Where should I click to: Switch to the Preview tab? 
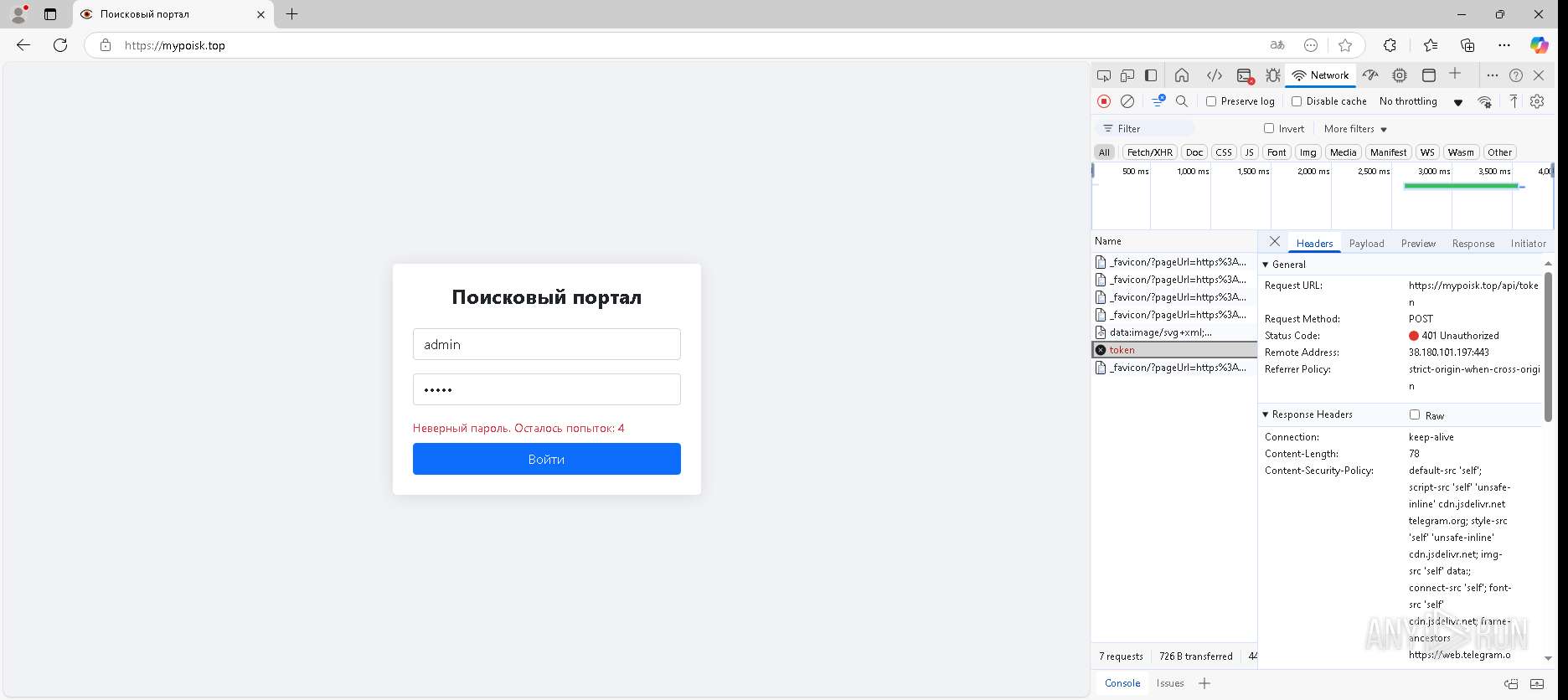tap(1418, 244)
